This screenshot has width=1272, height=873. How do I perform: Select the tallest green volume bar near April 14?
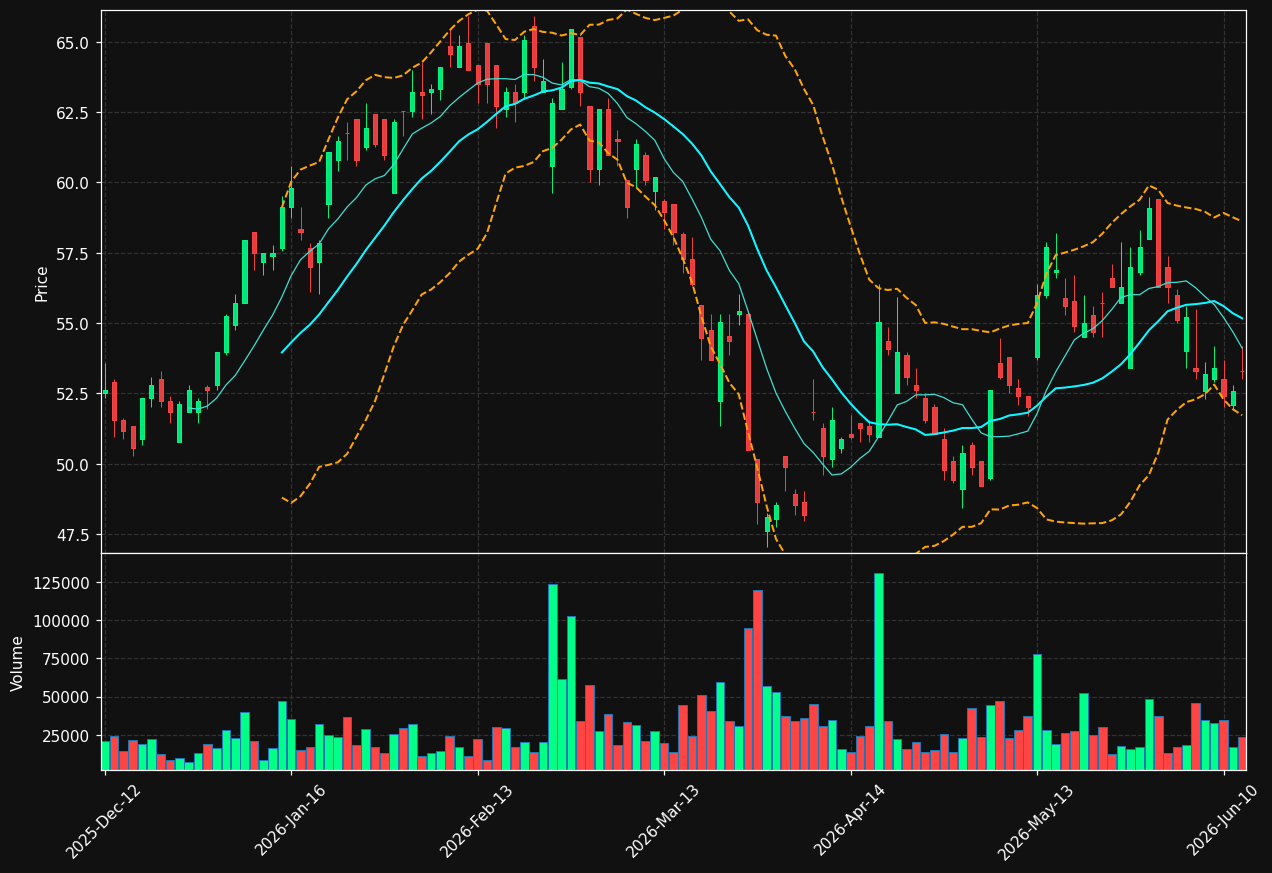[x=879, y=671]
